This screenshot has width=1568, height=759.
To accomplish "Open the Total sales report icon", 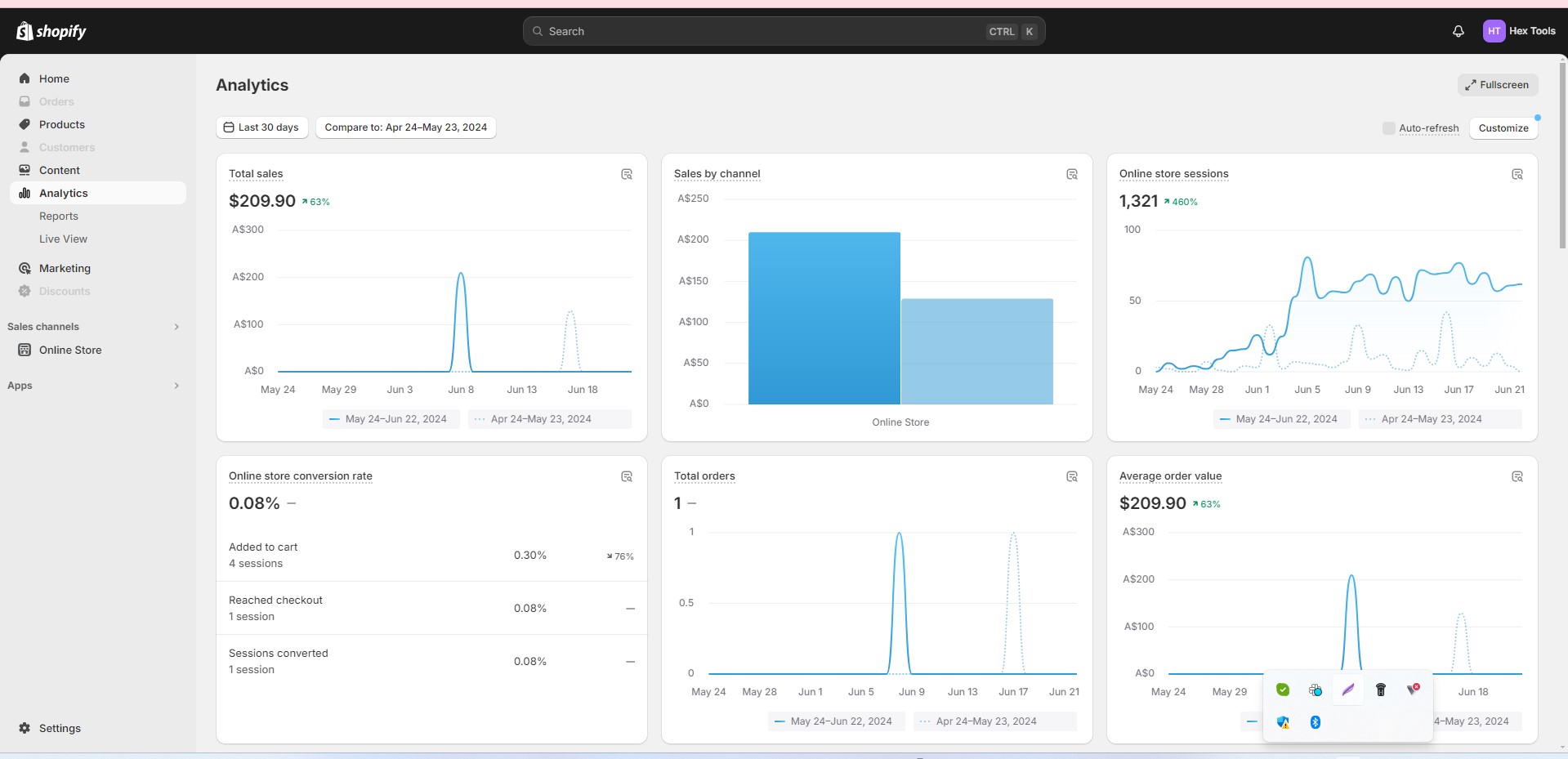I will (x=627, y=174).
